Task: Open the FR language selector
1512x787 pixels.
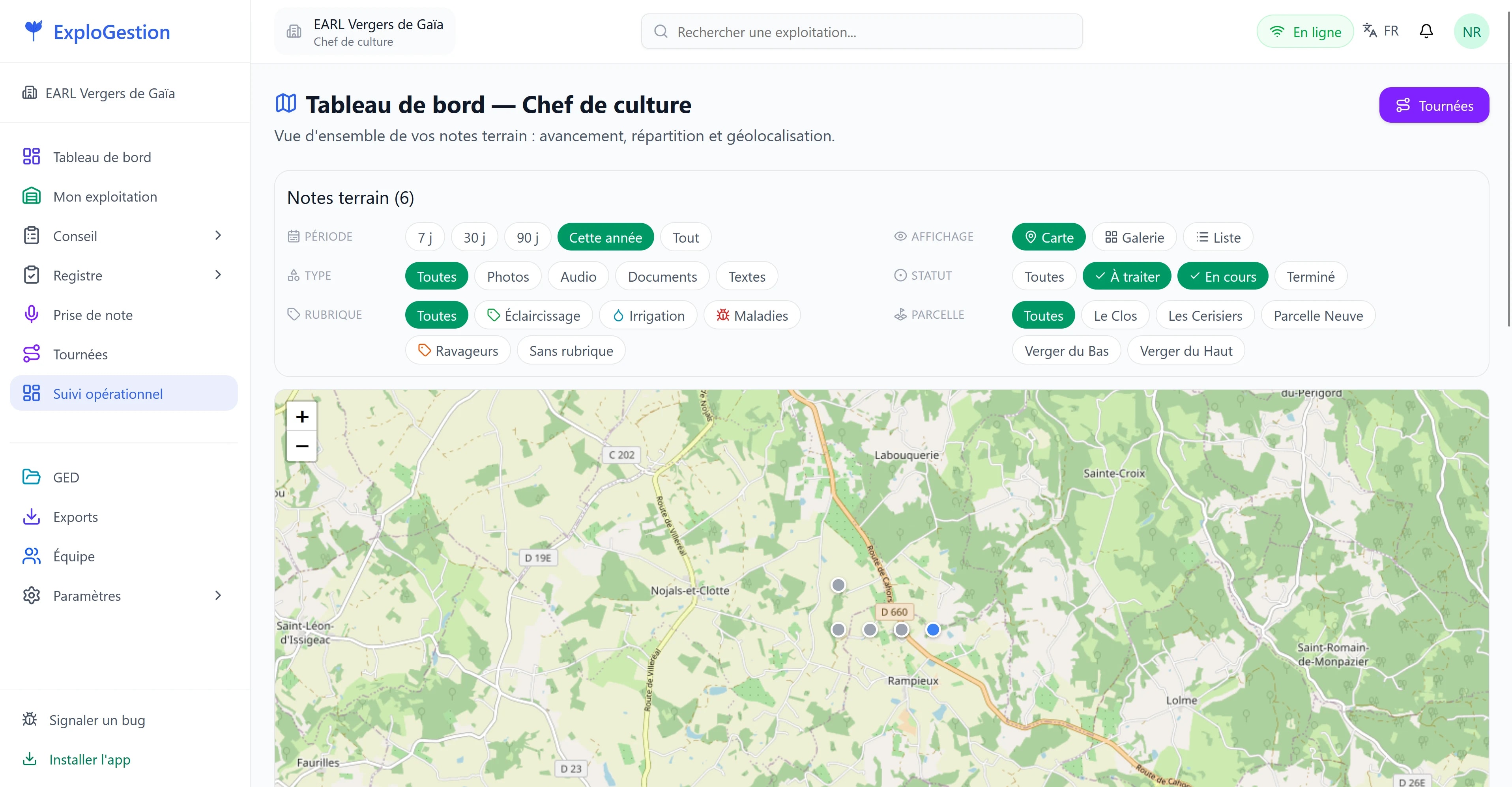Action: pos(1381,30)
